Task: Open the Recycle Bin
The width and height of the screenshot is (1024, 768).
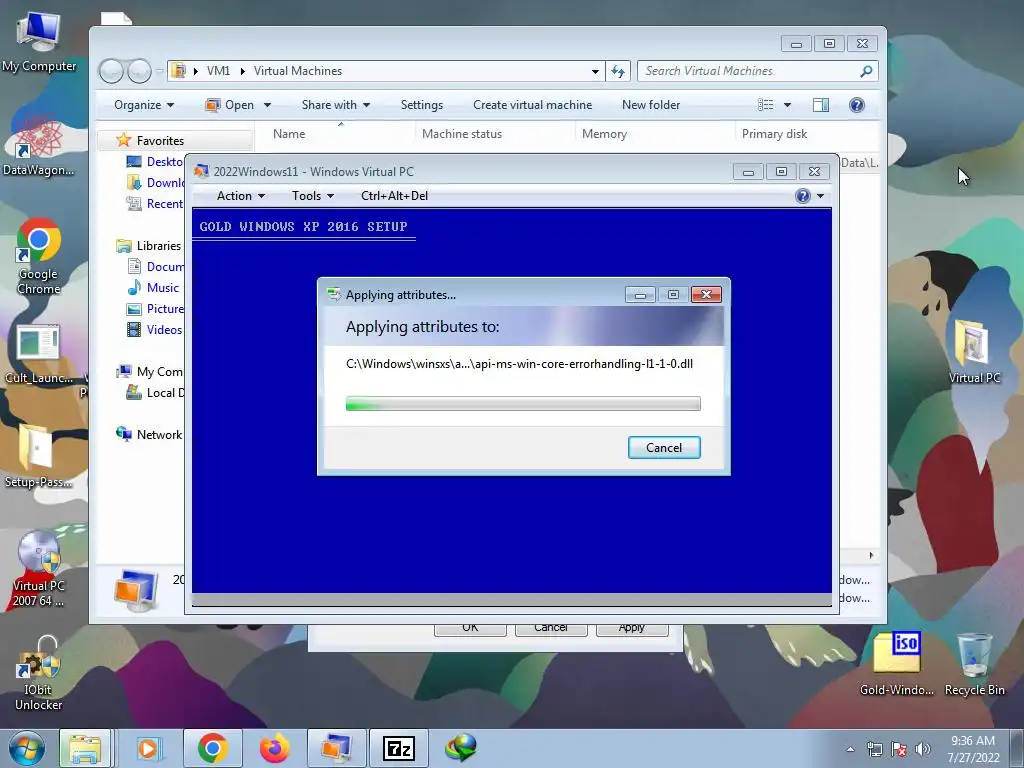Action: 974,664
